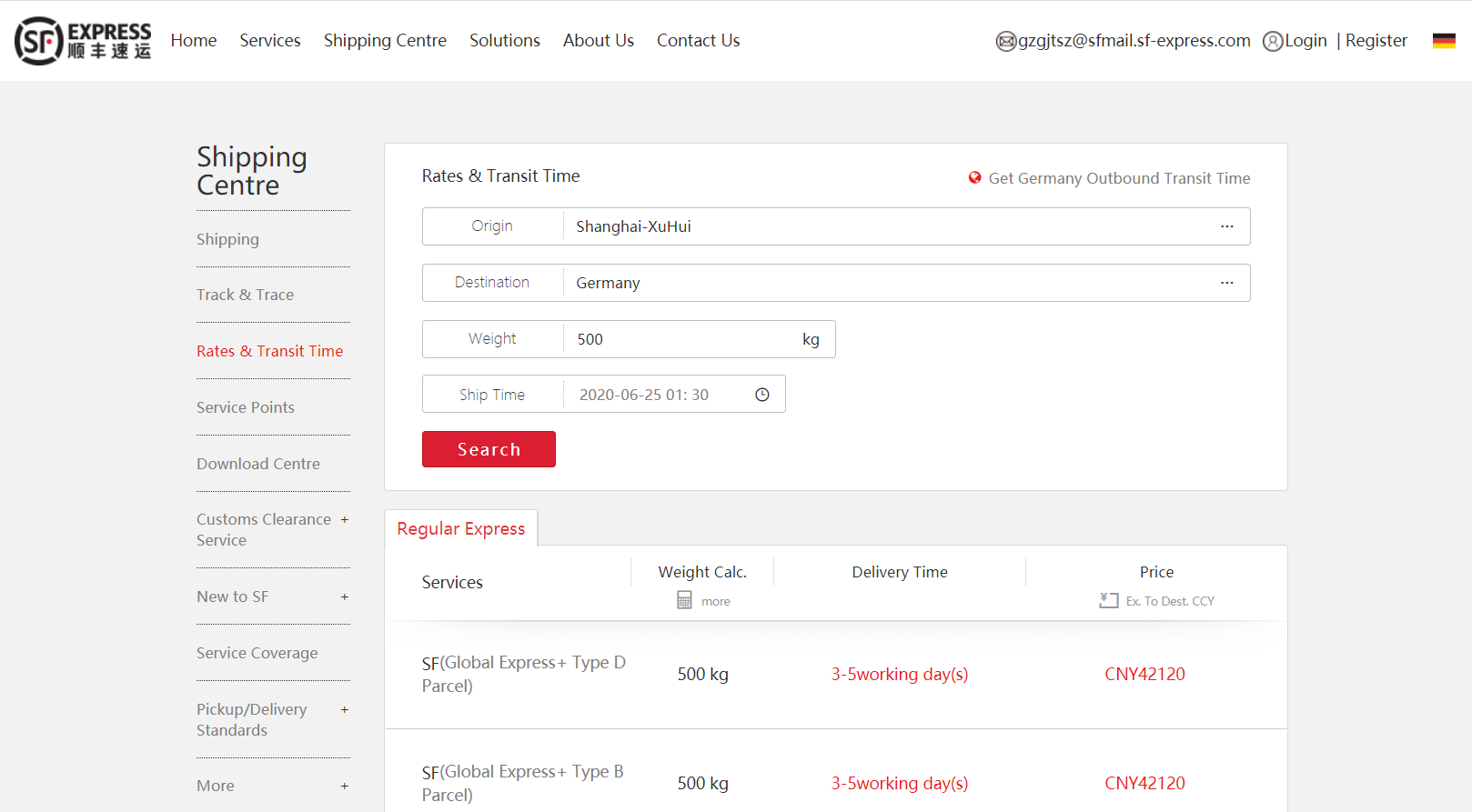1472x812 pixels.
Task: Go to Home in top navigation
Action: tap(194, 41)
